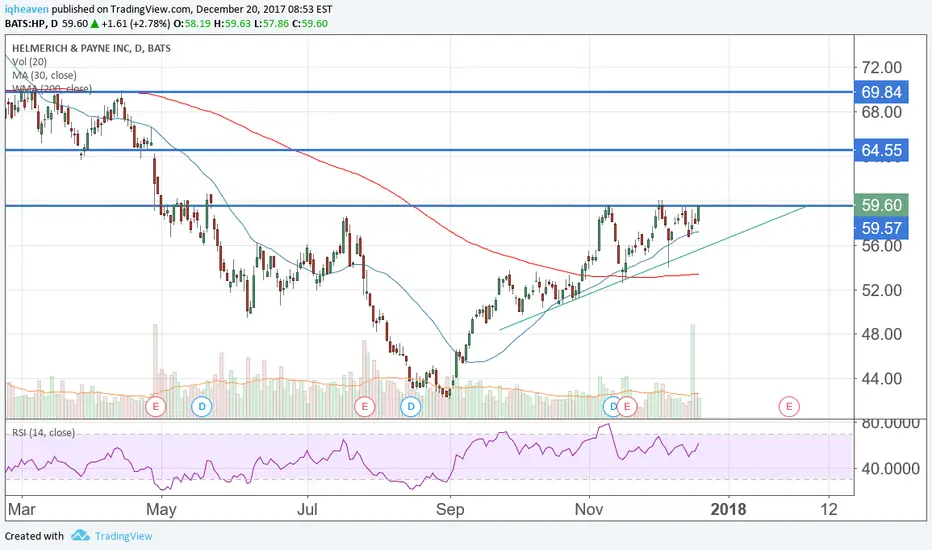Click the 64.55 horizontal line price label
Image resolution: width=932 pixels, height=550 pixels.
pos(881,150)
